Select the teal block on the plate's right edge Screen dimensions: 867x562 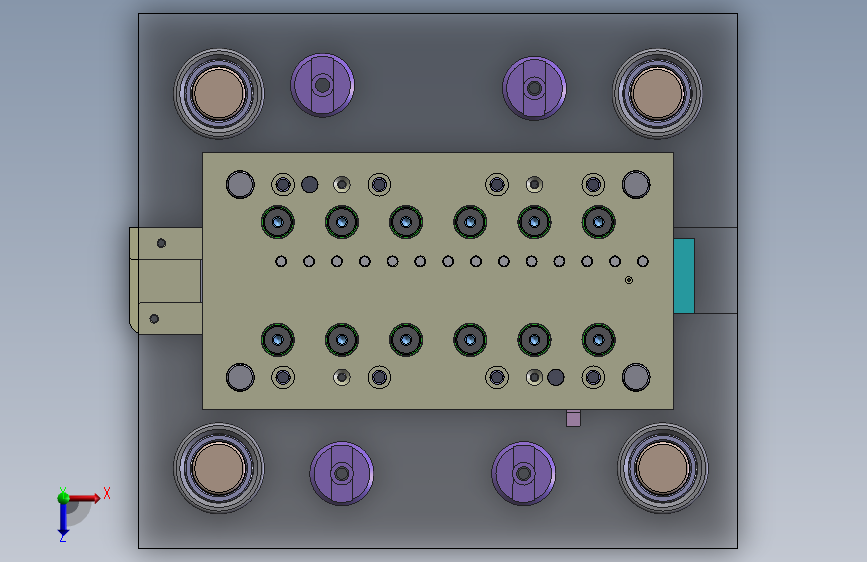pyautogui.click(x=684, y=276)
